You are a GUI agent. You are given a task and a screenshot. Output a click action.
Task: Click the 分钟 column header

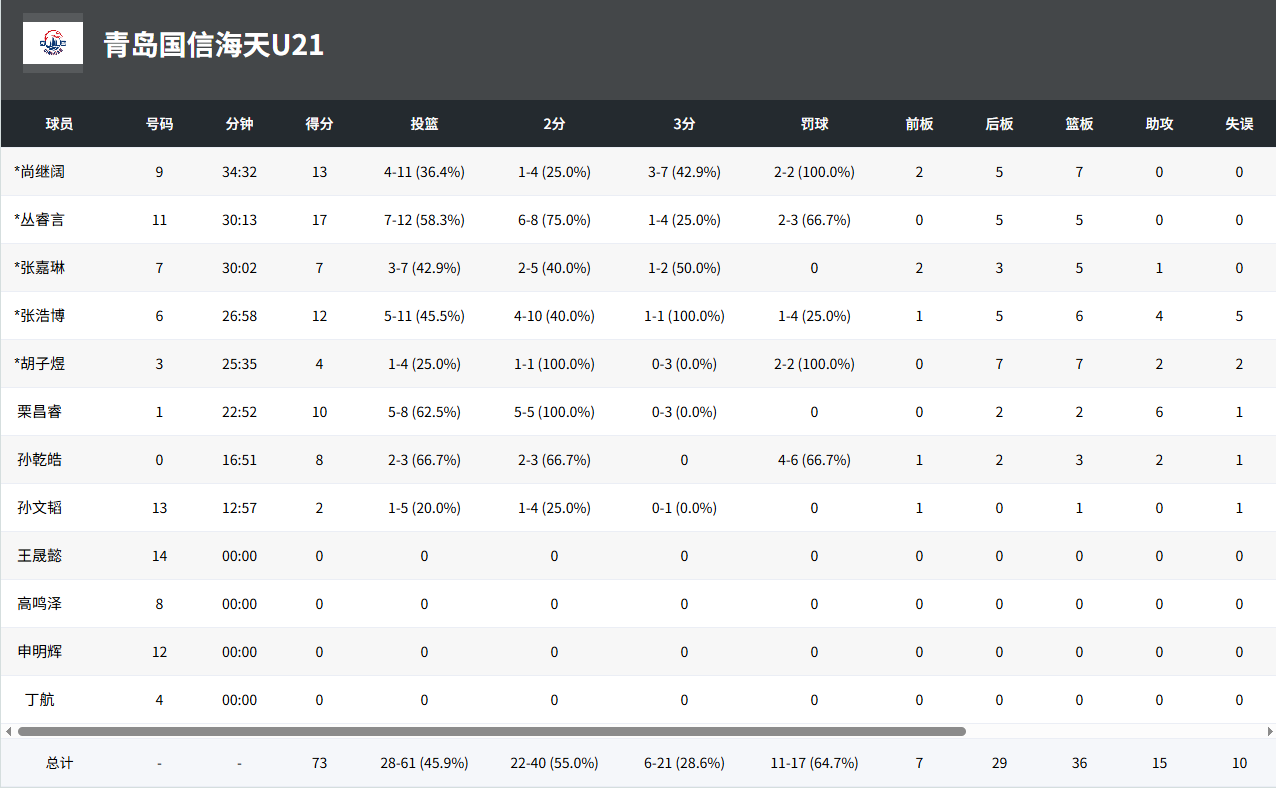coord(239,124)
